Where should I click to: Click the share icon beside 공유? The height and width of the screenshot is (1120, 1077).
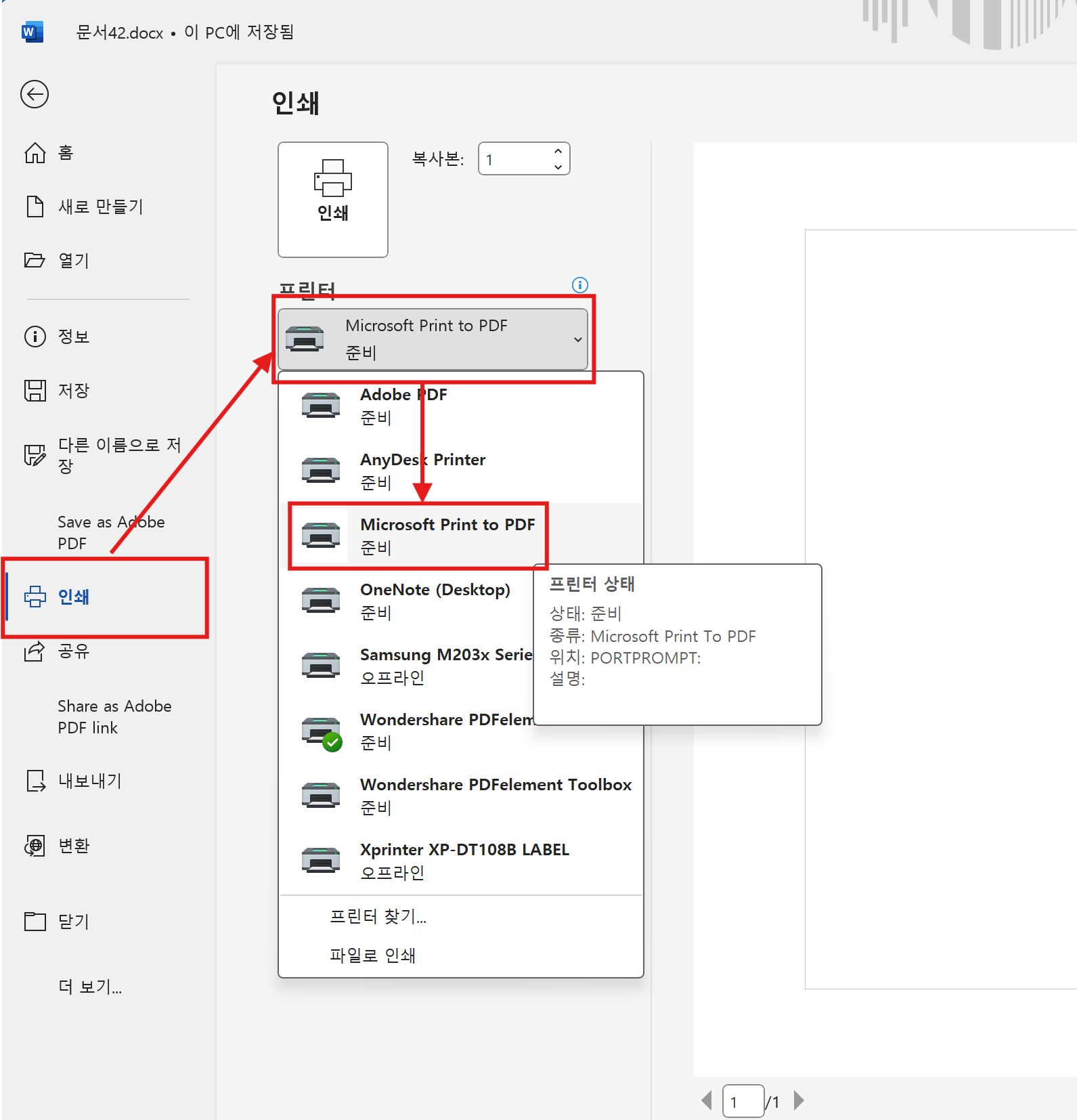point(35,651)
